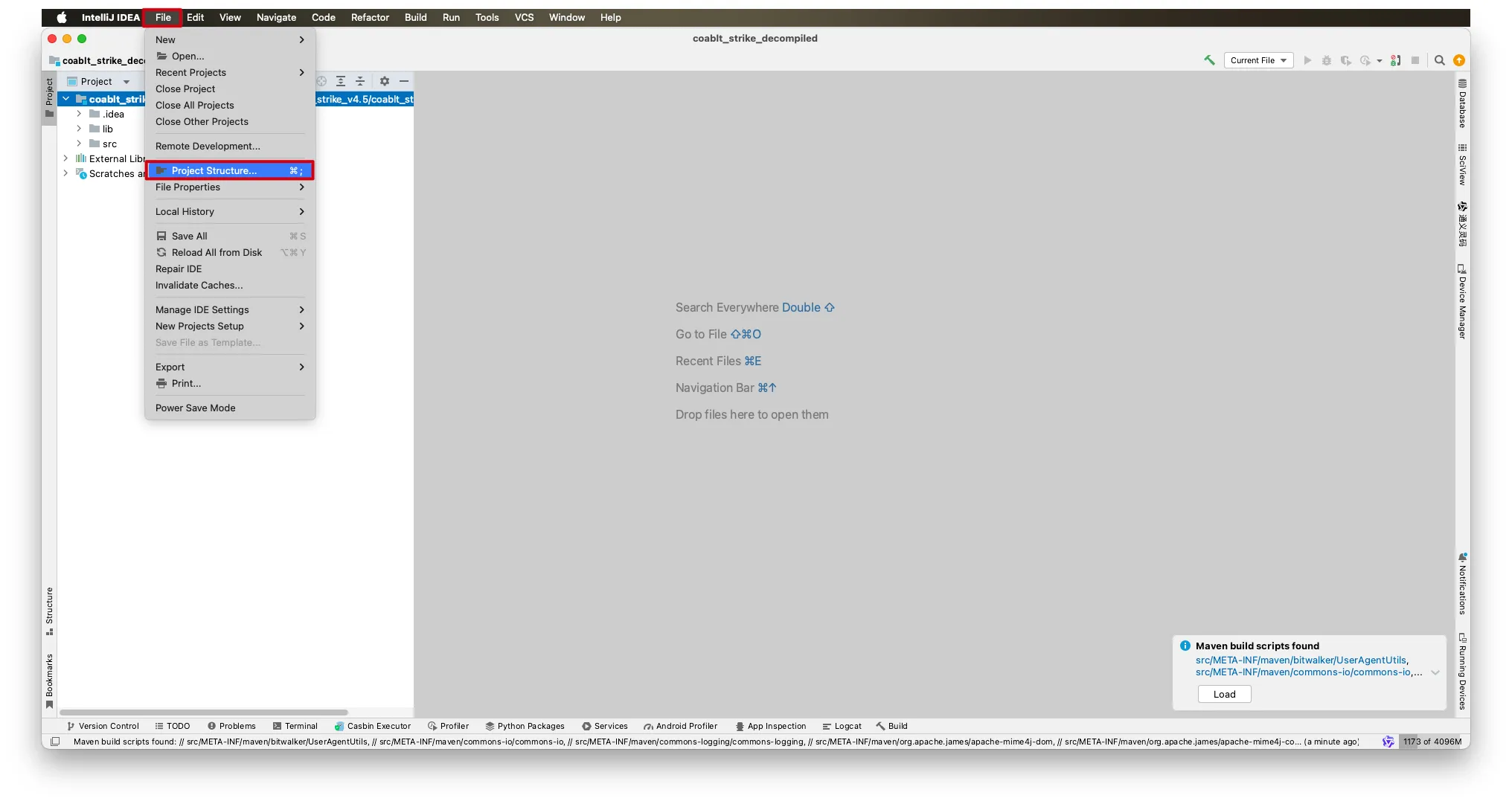Toggle the Structure tool window stripe button
The width and height of the screenshot is (1512, 804).
49,611
